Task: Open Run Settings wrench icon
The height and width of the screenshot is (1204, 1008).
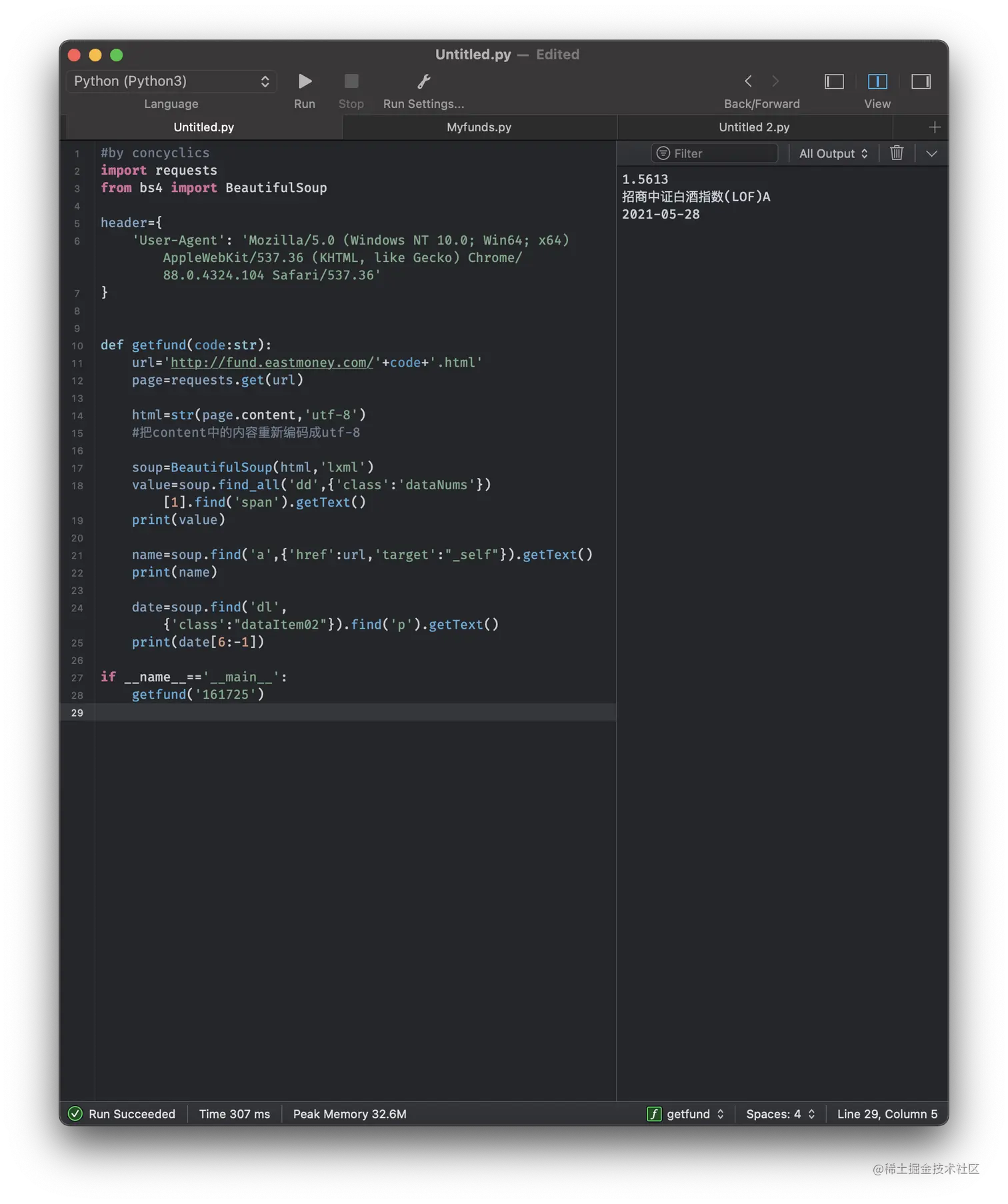Action: coord(423,81)
